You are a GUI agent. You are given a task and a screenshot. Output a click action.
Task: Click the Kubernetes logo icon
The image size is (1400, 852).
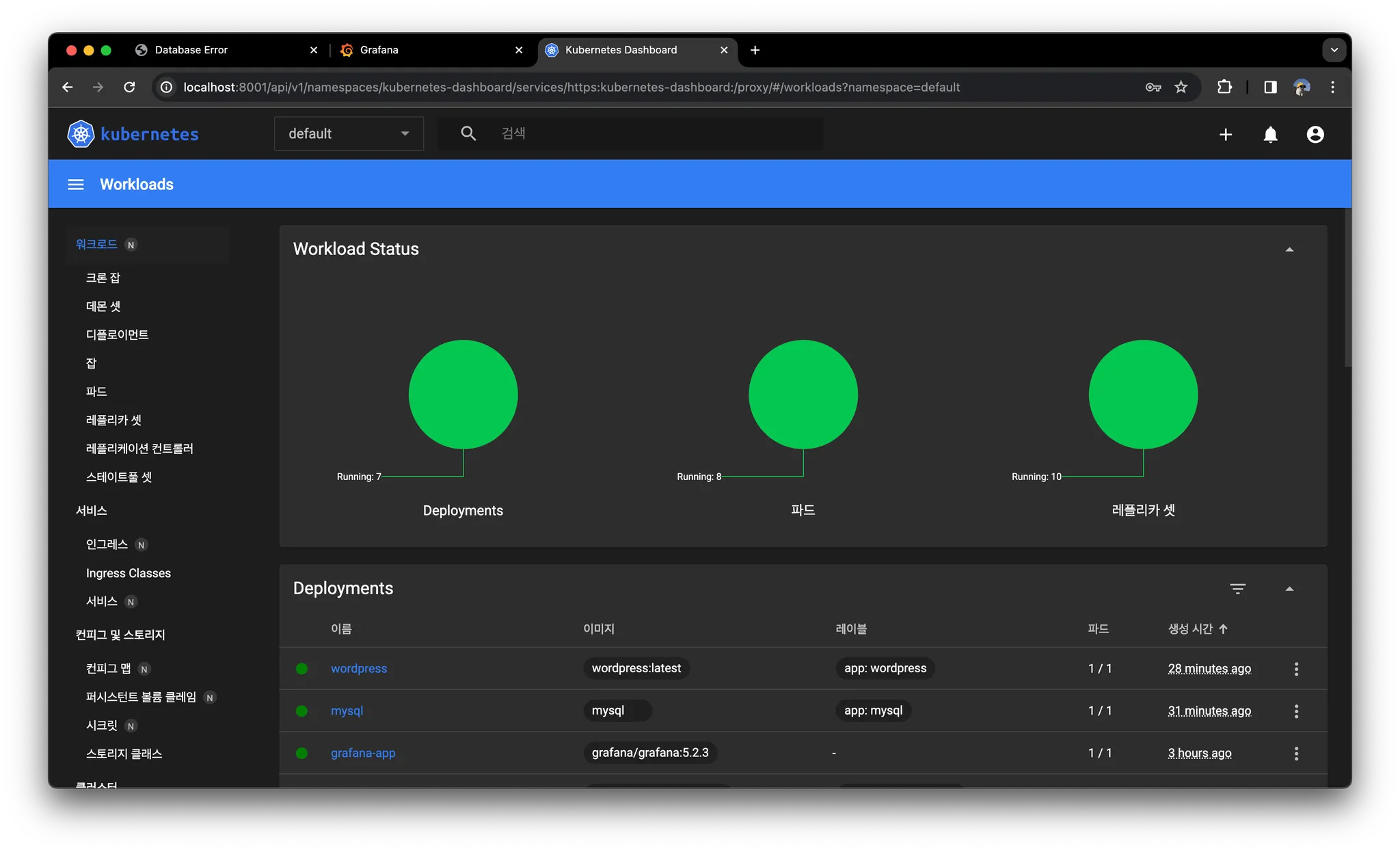click(x=81, y=134)
